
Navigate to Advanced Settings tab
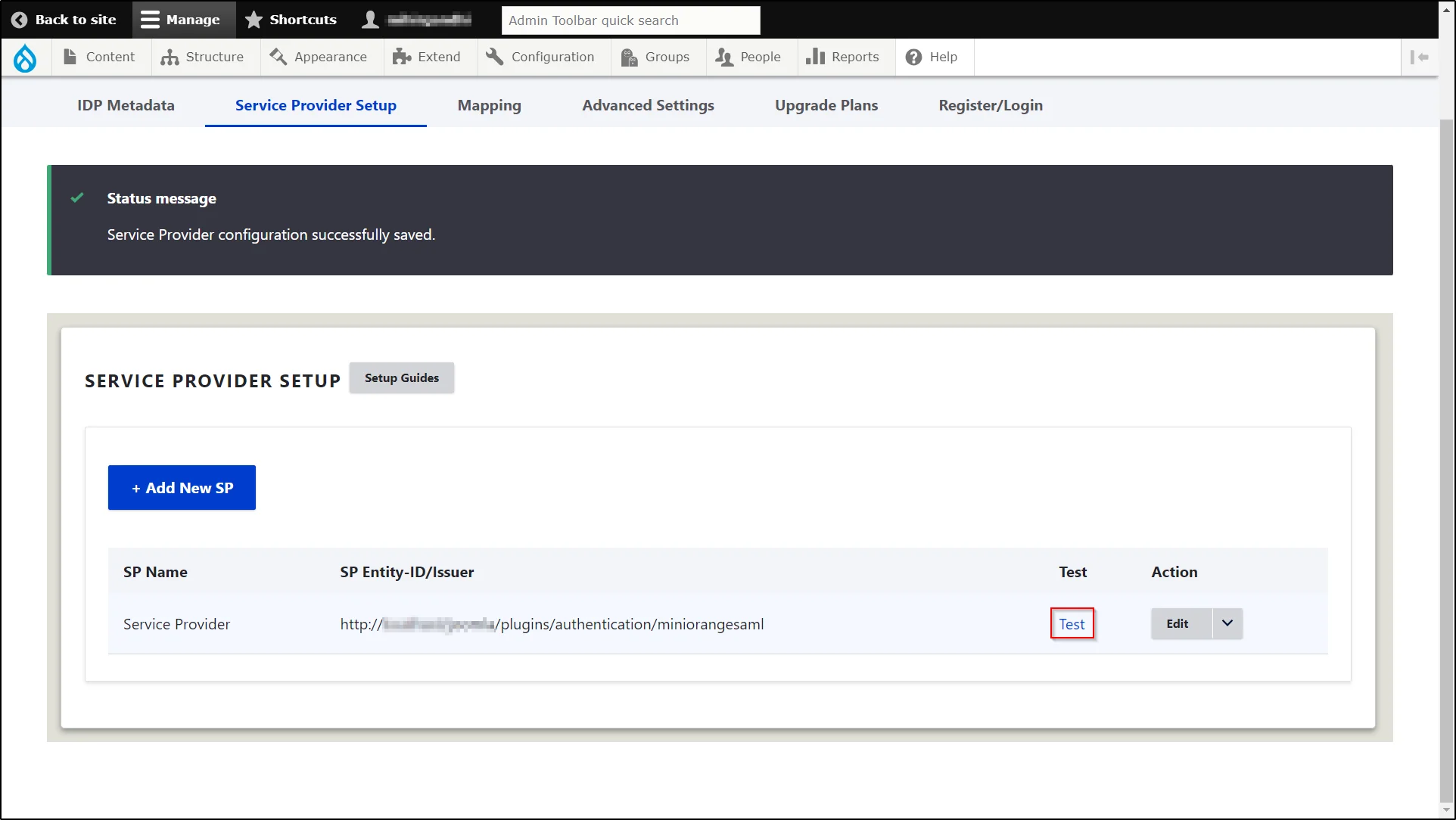(648, 105)
